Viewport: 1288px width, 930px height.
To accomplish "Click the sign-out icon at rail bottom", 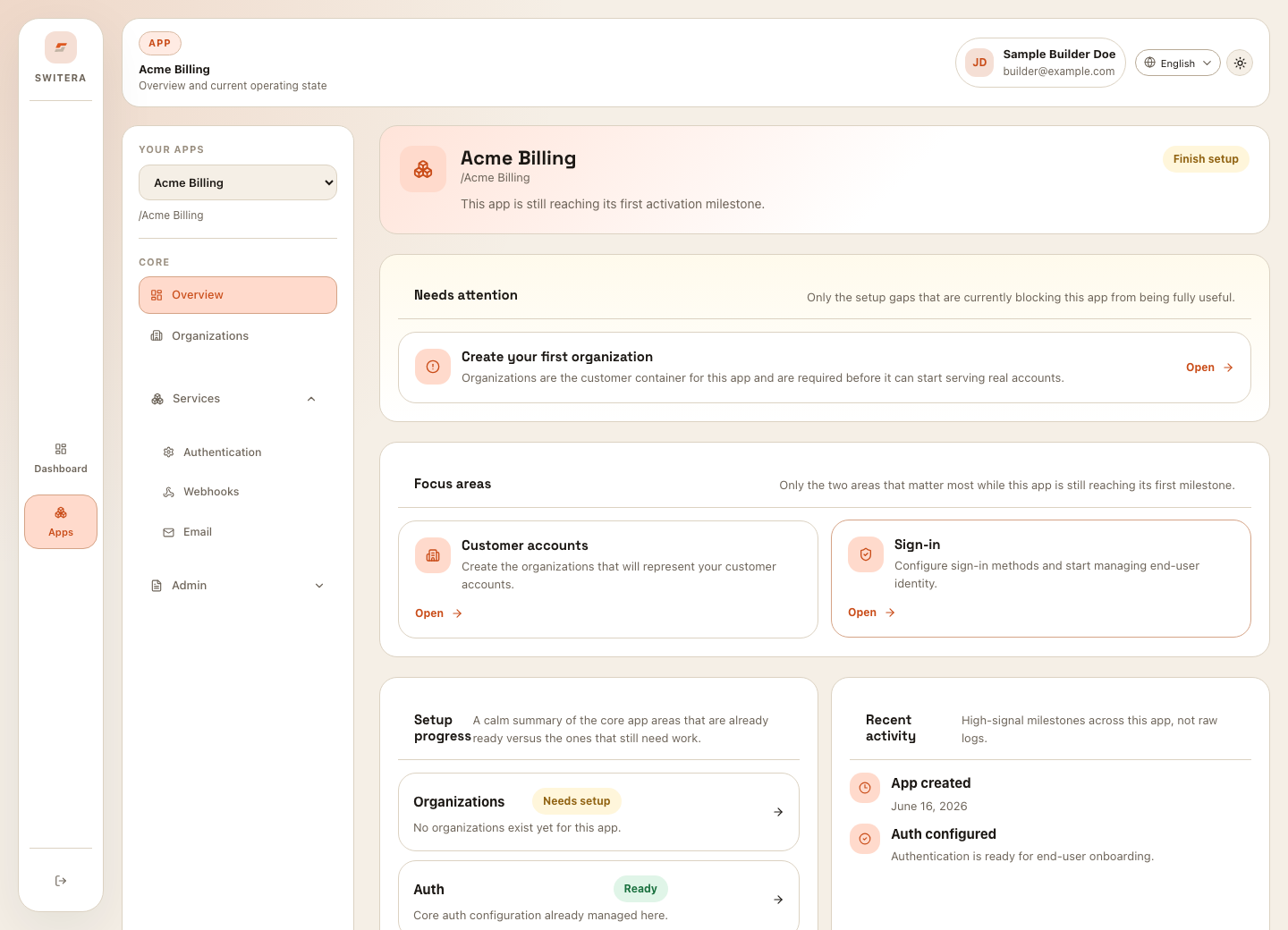I will click(x=61, y=881).
